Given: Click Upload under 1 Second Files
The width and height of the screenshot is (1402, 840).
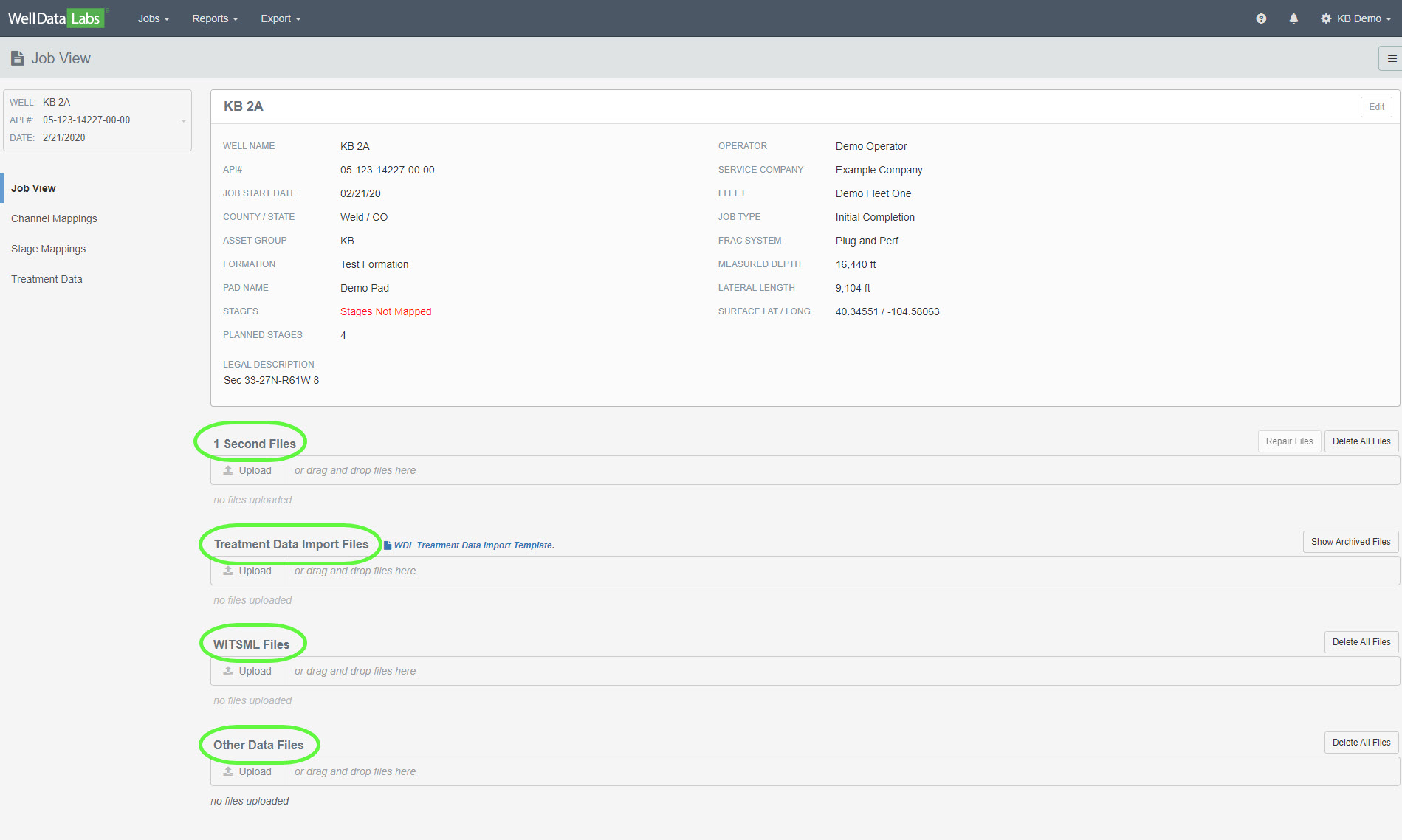Looking at the screenshot, I should (247, 470).
